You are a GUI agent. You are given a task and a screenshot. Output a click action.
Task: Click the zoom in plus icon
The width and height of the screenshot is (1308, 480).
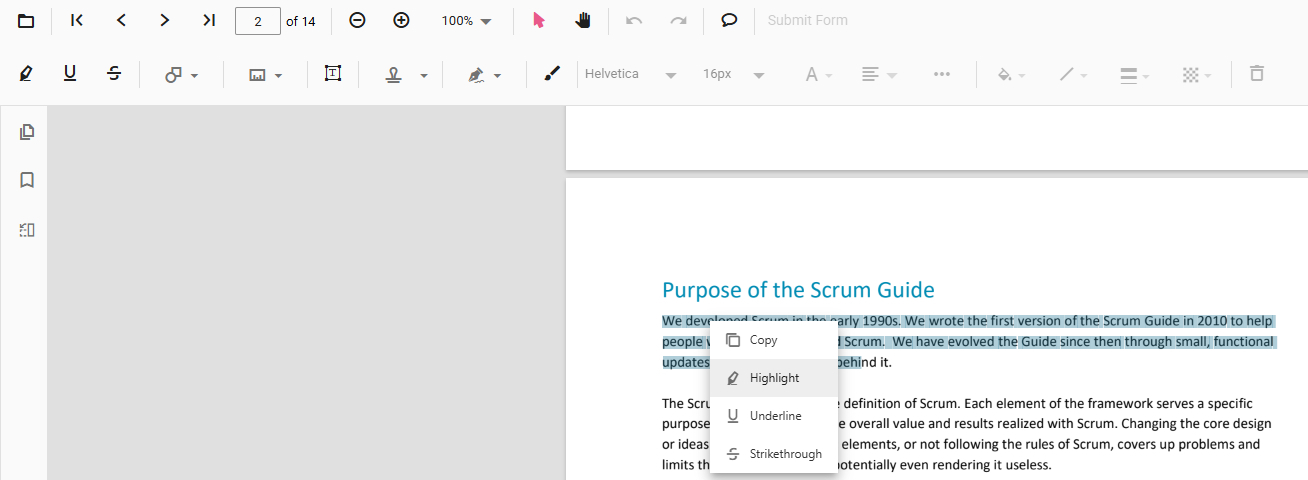coord(401,21)
